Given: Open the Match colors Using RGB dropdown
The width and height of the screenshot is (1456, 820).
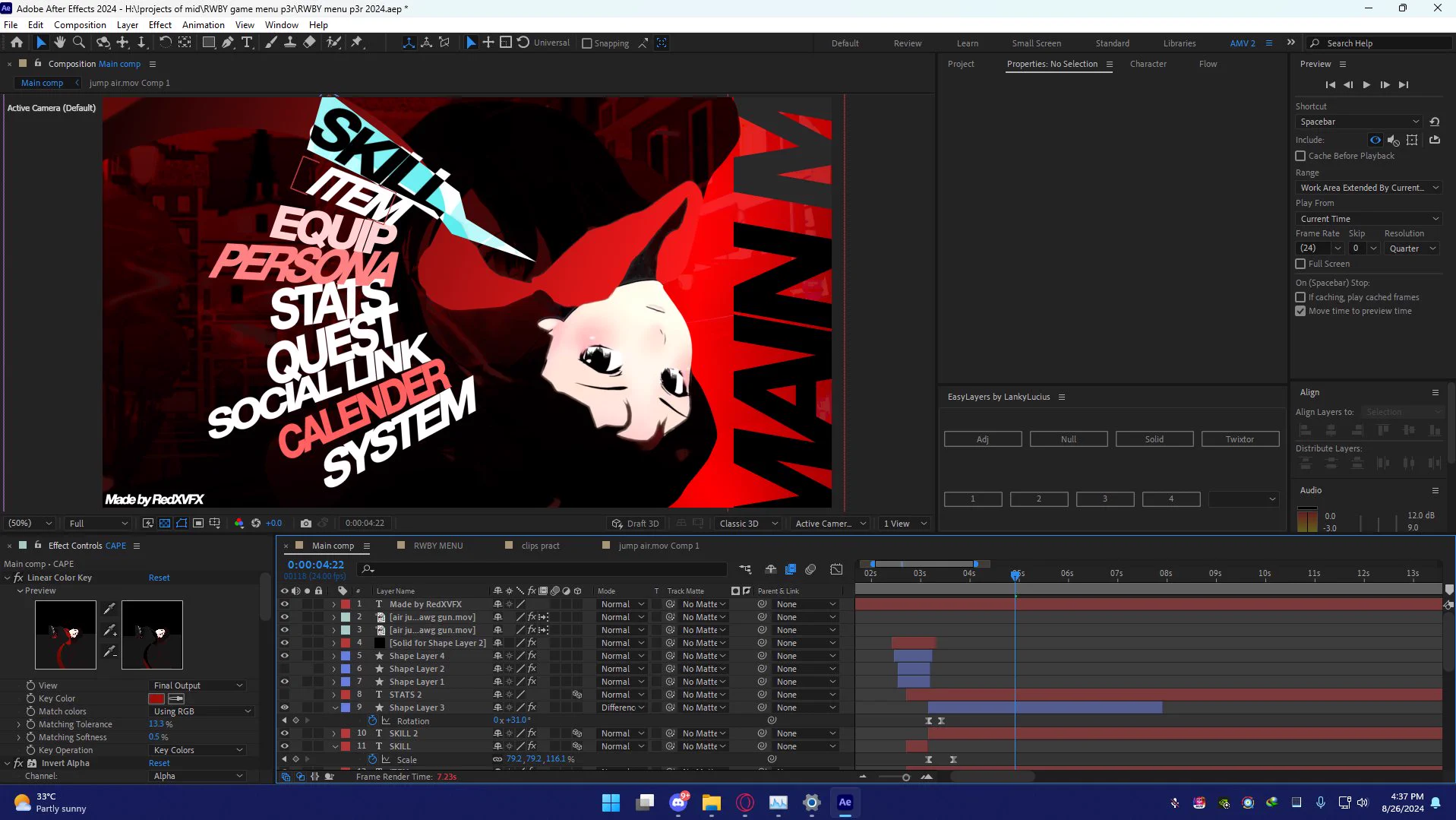Looking at the screenshot, I should tap(201, 711).
